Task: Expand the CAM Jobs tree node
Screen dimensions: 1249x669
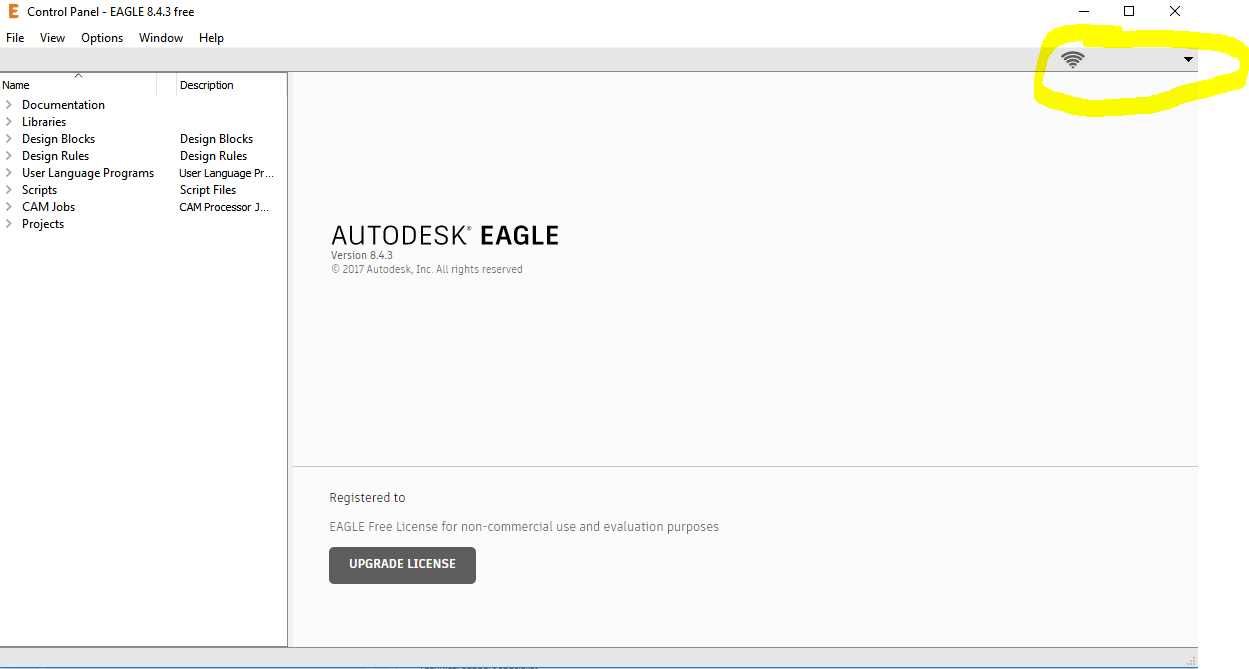Action: coord(9,207)
